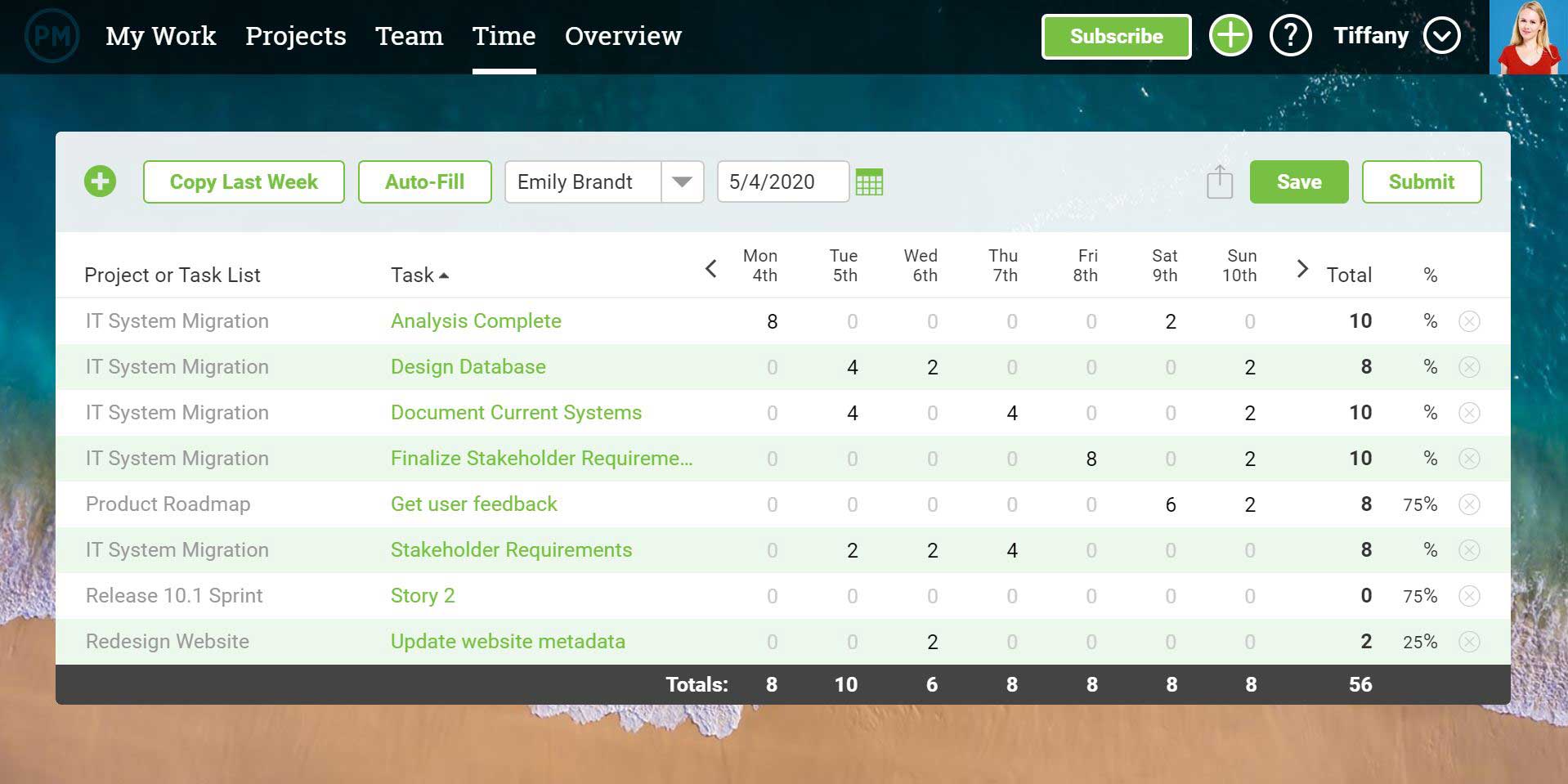
Task: Click the weekly total of 56
Action: point(1360,685)
